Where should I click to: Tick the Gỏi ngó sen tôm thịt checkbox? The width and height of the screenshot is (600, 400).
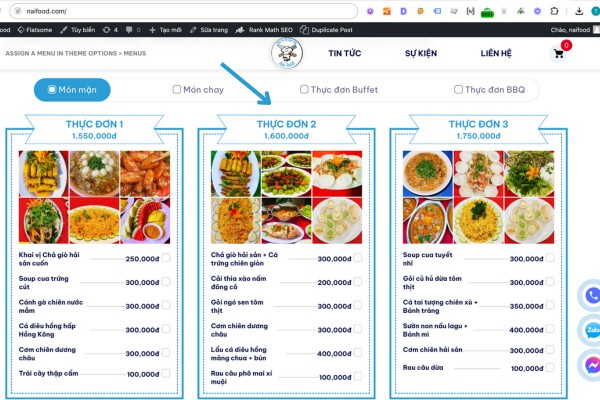(358, 305)
